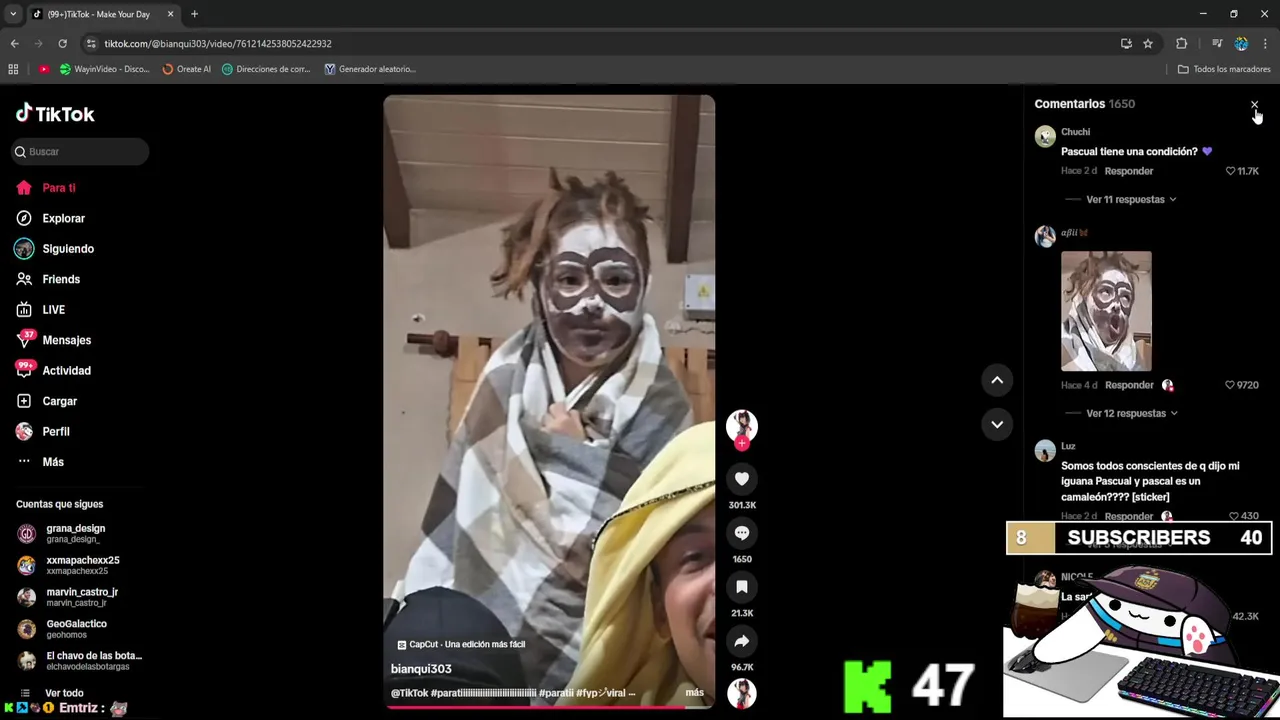1280x720 pixels.
Task: Go to the Siguiendo feed
Action: (x=55, y=249)
